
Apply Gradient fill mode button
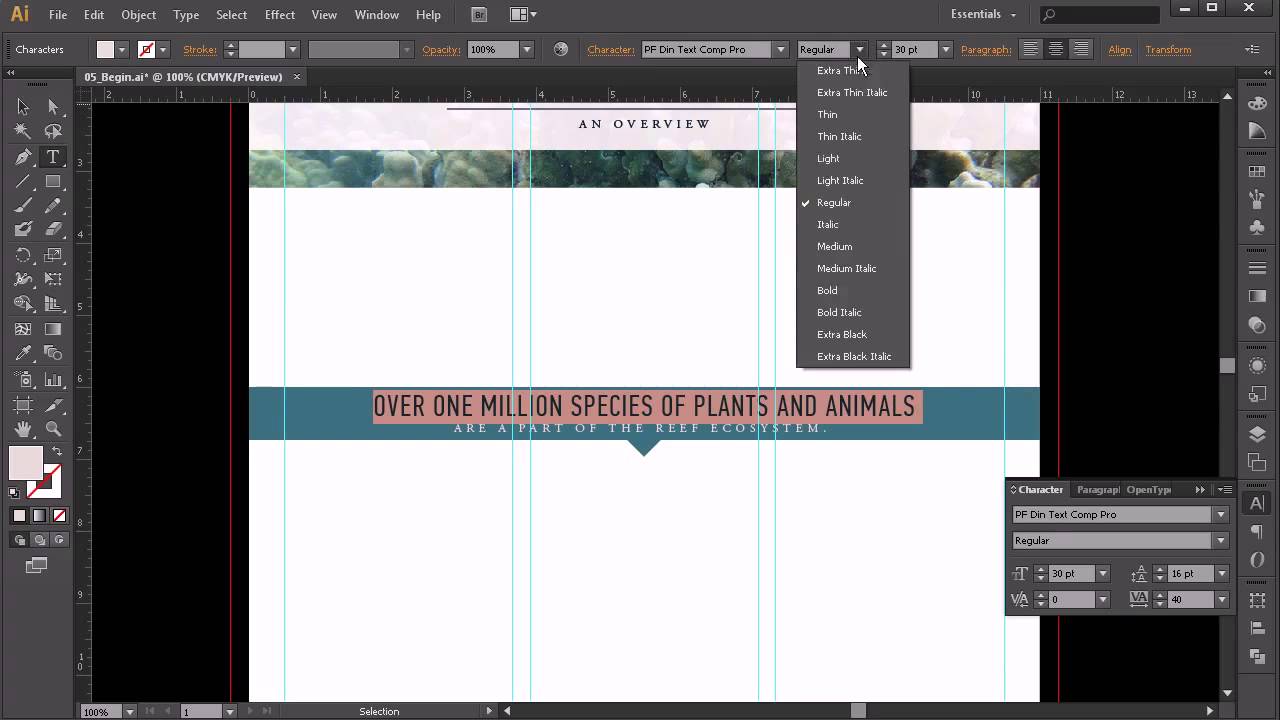(x=39, y=516)
